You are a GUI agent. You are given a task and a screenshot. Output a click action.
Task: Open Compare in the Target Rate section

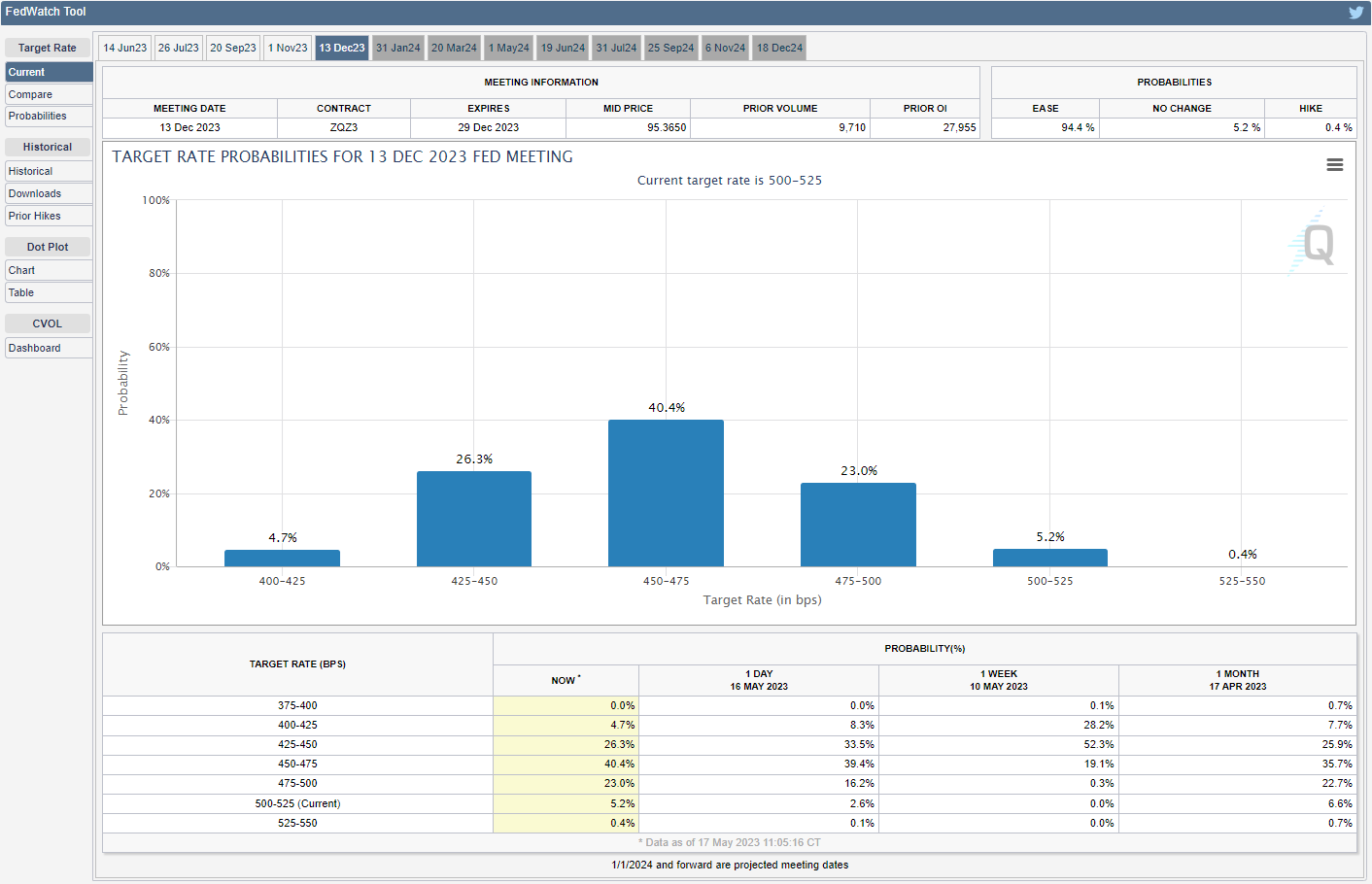point(49,94)
